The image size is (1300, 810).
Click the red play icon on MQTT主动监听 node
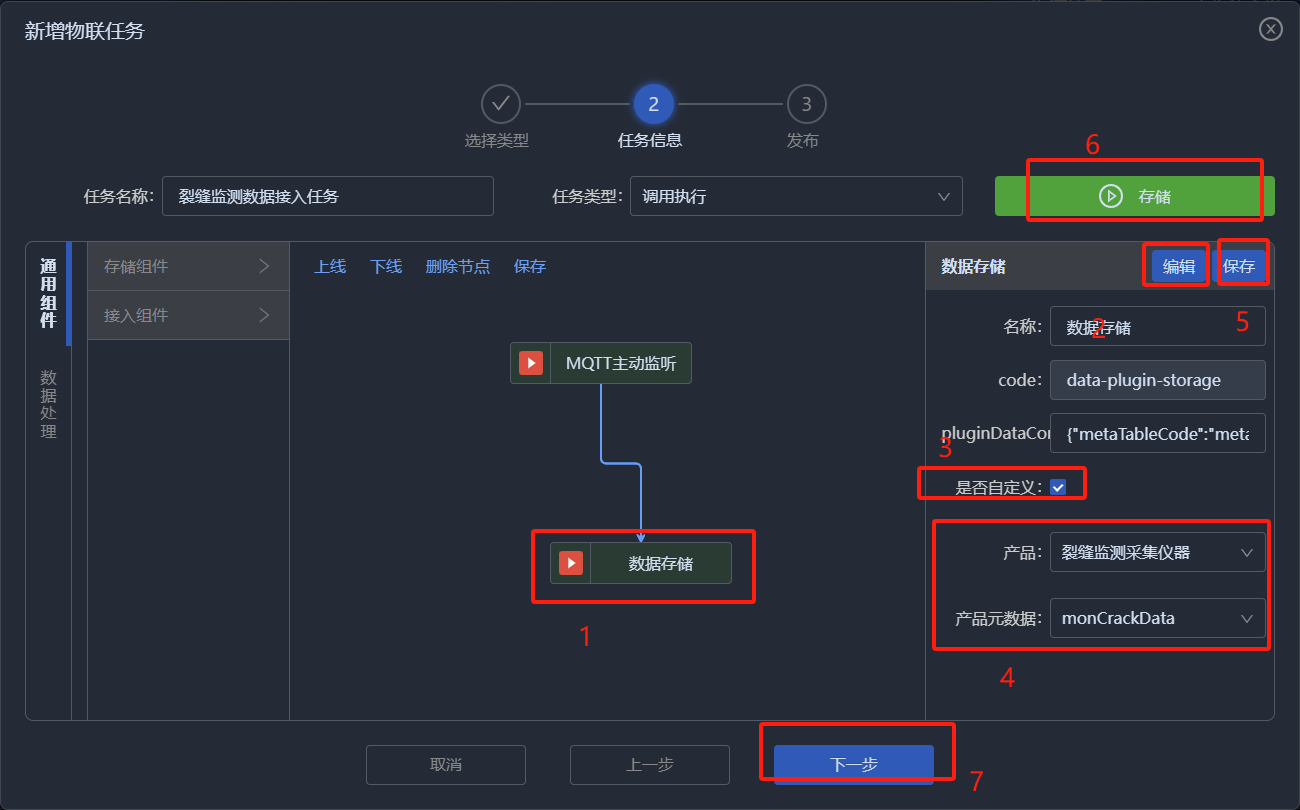point(531,363)
